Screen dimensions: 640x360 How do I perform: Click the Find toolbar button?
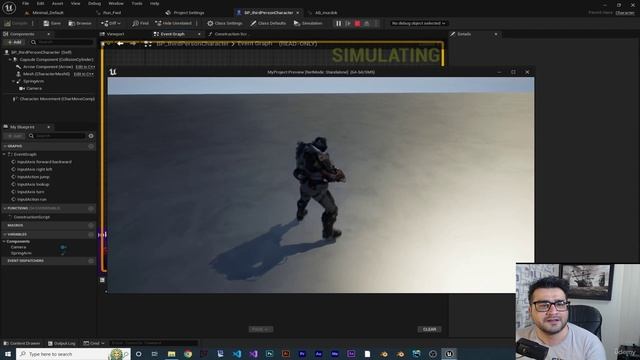point(140,23)
